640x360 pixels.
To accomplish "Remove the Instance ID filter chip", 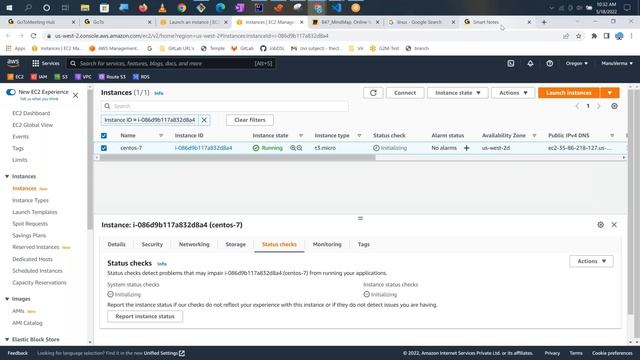I will (204, 120).
